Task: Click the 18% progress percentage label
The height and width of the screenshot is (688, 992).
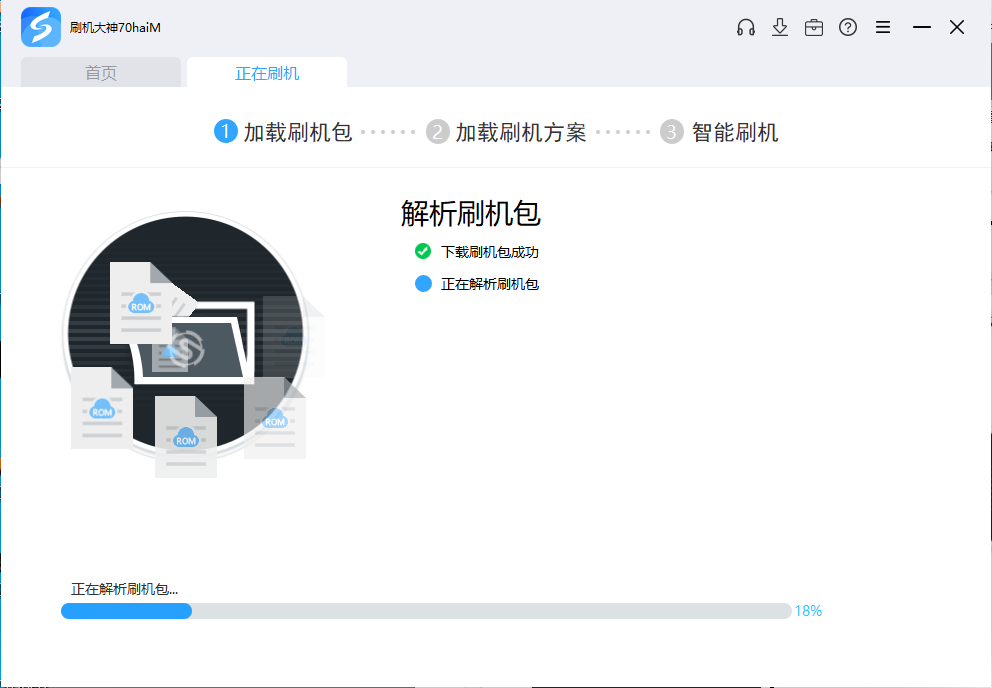Action: tap(808, 611)
